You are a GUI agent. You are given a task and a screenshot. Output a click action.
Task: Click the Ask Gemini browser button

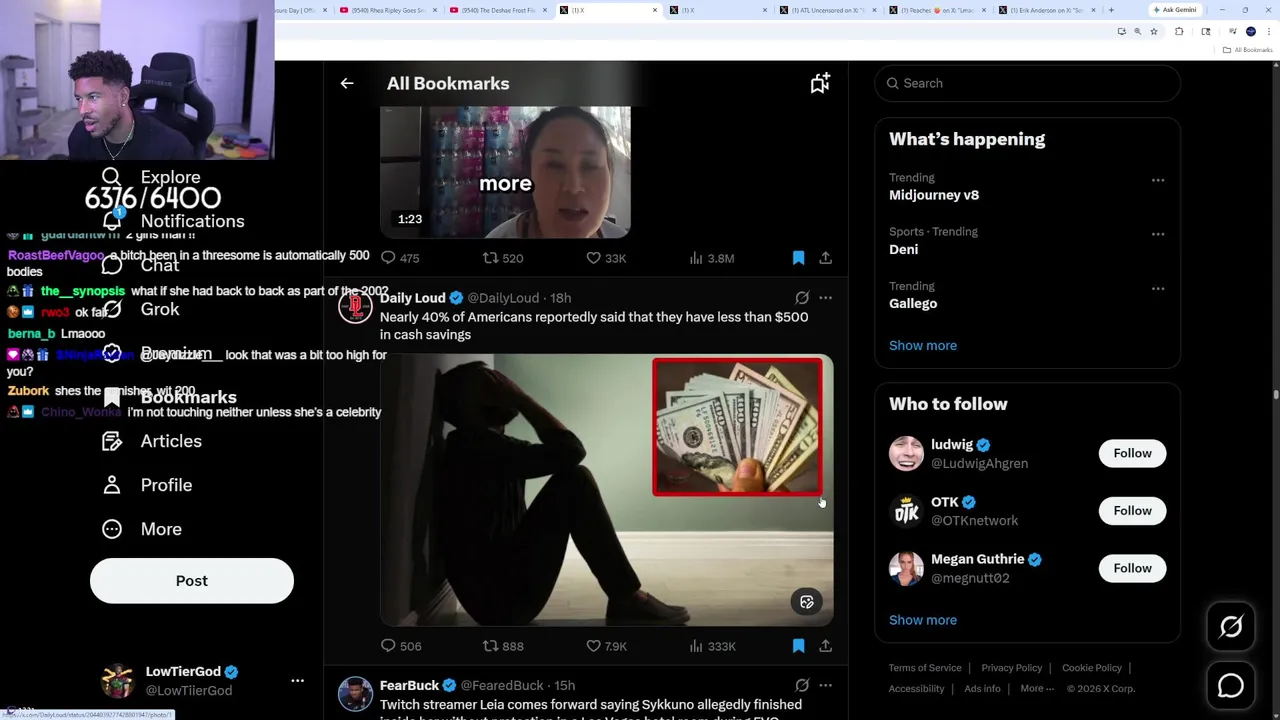tap(1175, 10)
